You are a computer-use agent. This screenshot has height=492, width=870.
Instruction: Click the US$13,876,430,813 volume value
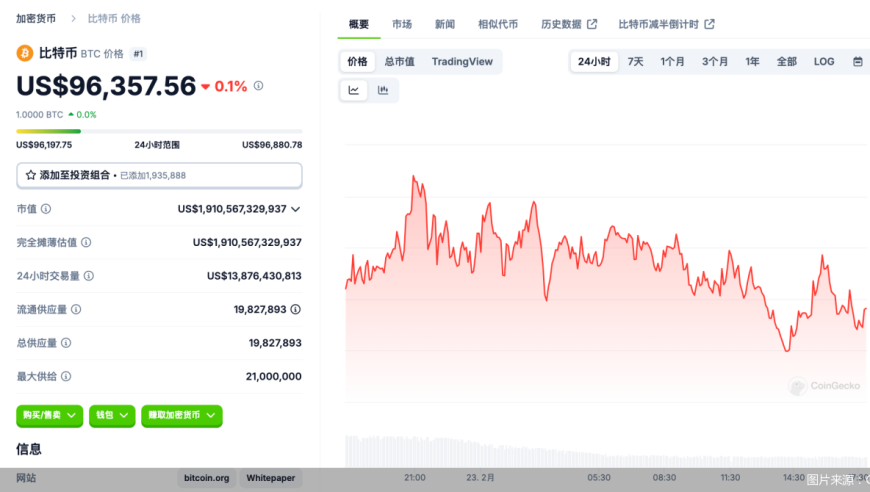(254, 276)
